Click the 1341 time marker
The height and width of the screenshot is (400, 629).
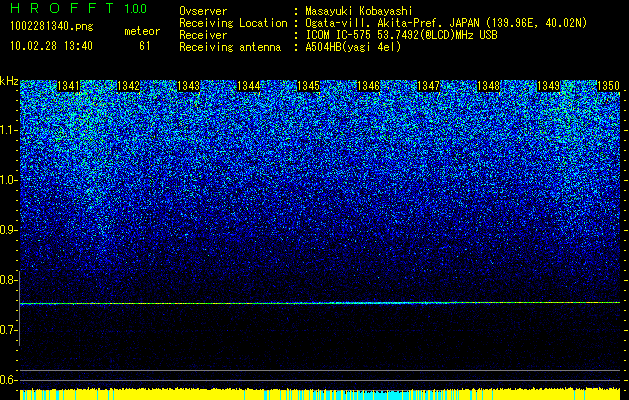[x=69, y=86]
